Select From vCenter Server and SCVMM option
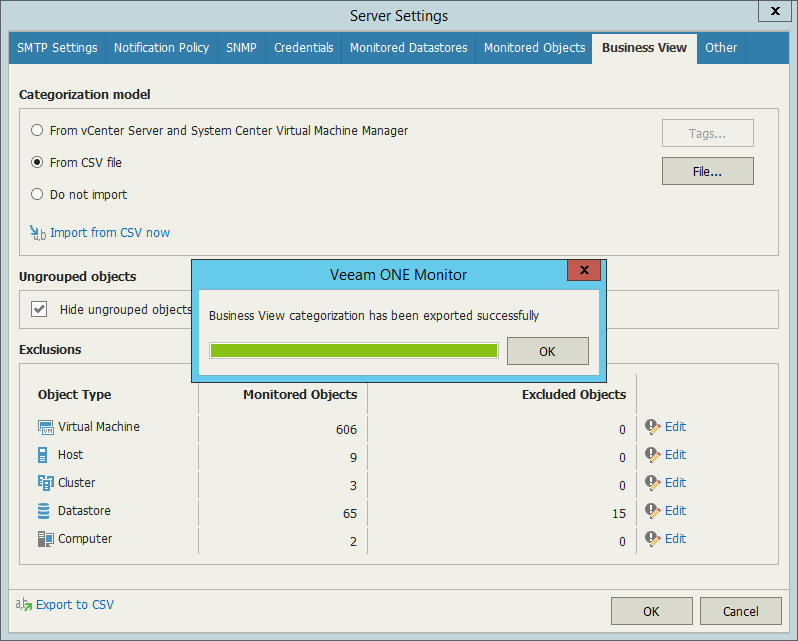The width and height of the screenshot is (798, 641). (x=37, y=130)
